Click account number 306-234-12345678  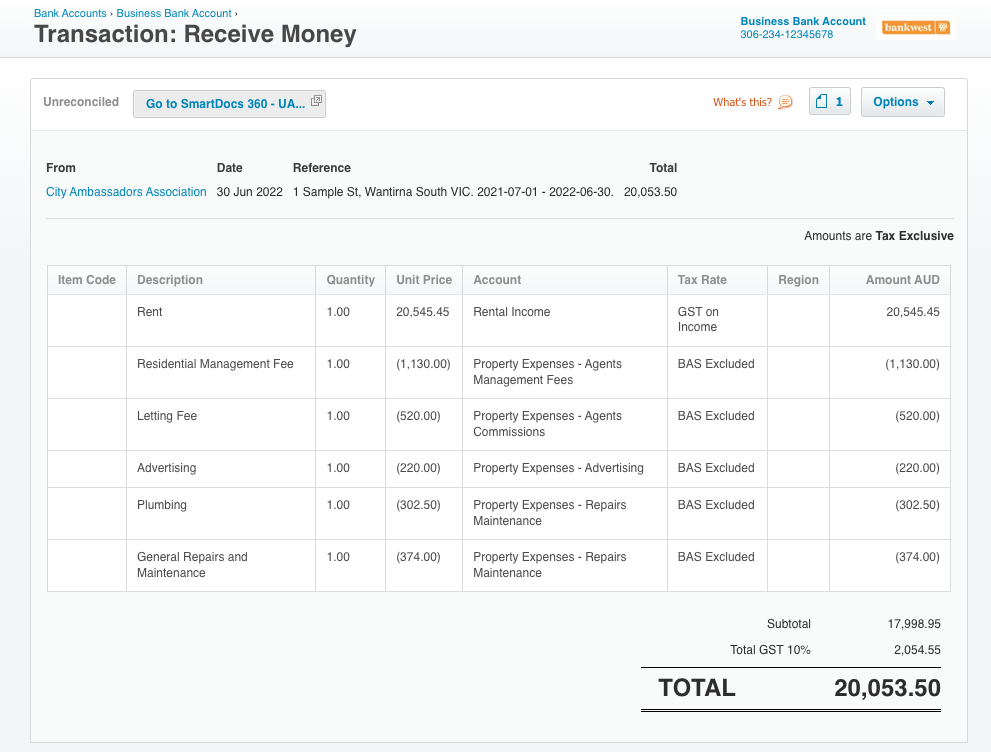786,35
